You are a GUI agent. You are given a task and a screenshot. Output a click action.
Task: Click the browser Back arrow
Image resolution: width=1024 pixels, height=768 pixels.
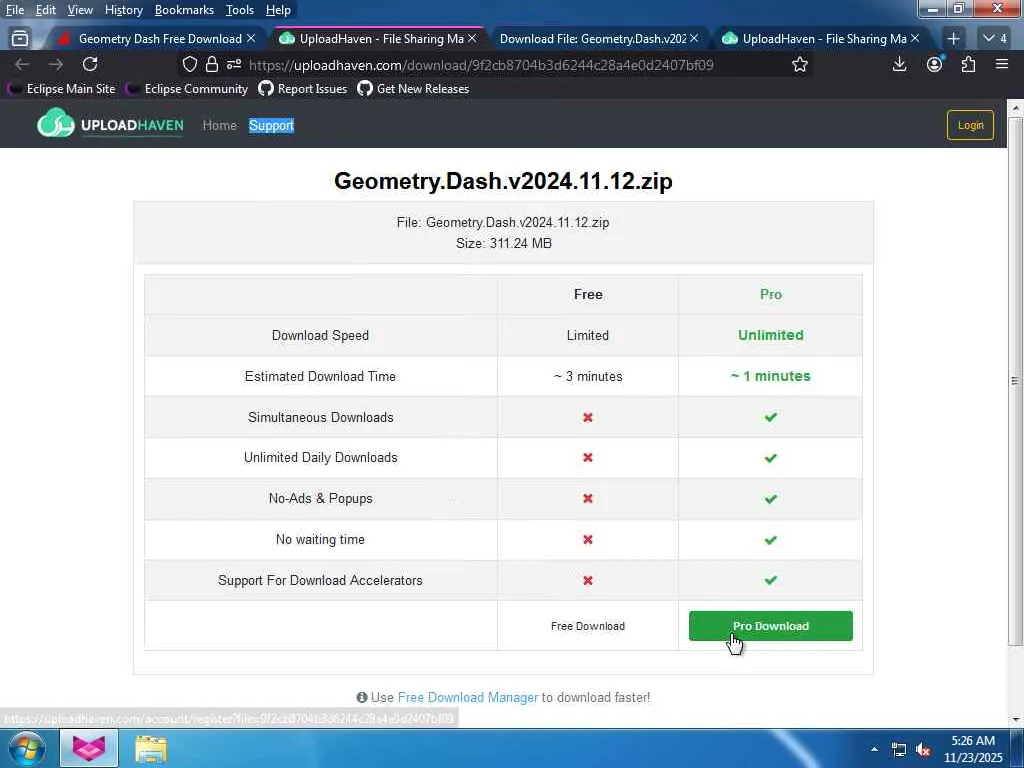pos(22,64)
